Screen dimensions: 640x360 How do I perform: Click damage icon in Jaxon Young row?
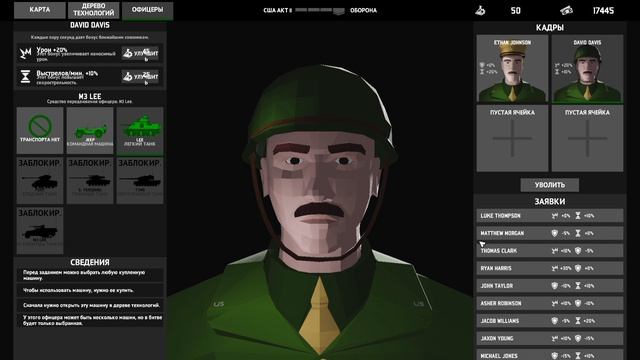coord(554,338)
